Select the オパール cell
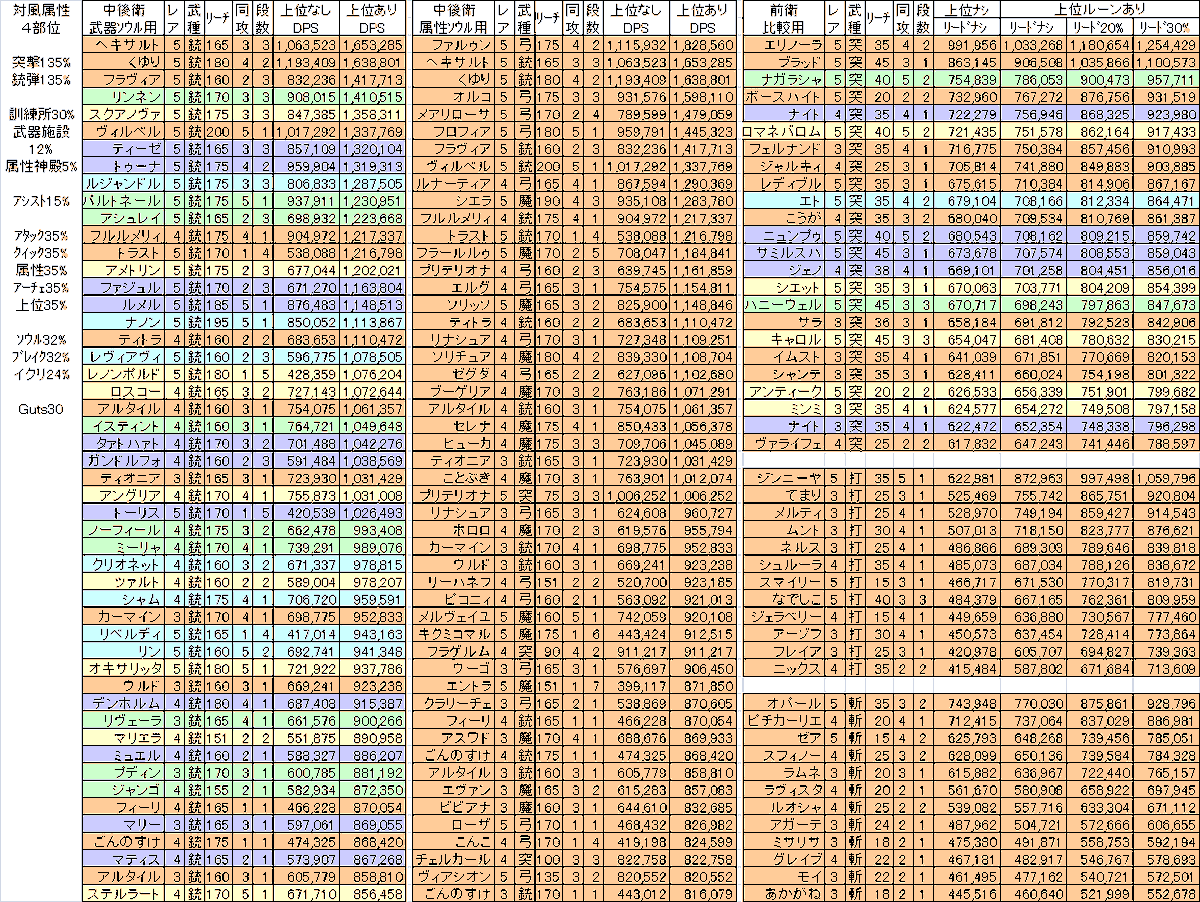 pyautogui.click(x=785, y=702)
